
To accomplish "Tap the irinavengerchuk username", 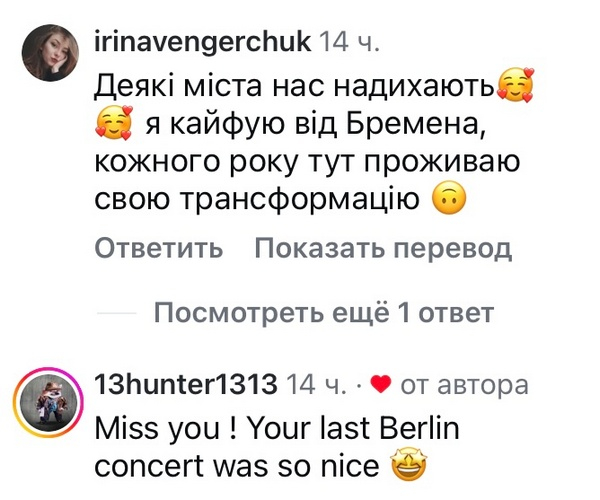I will [202, 41].
